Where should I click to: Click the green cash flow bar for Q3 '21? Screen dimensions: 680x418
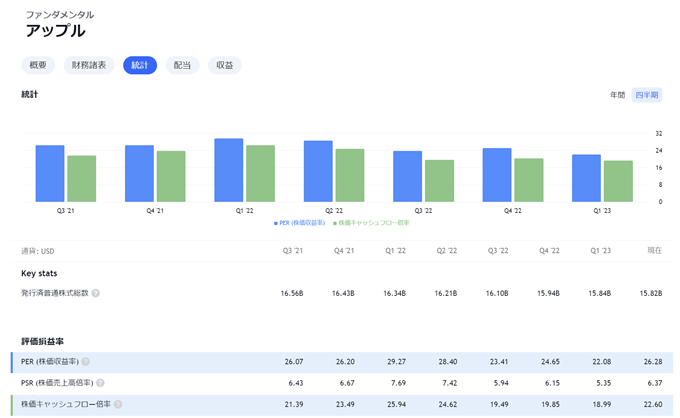click(82, 179)
